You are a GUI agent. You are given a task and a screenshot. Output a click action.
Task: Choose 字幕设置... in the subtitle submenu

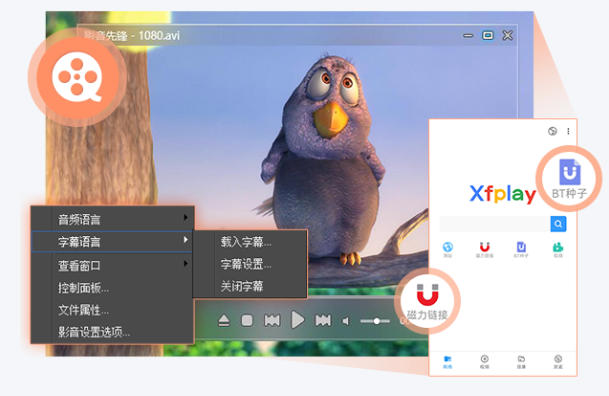pyautogui.click(x=246, y=264)
